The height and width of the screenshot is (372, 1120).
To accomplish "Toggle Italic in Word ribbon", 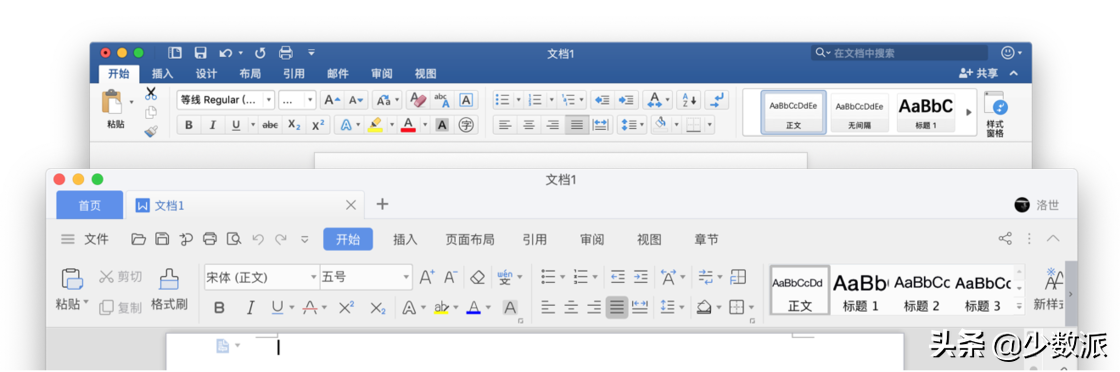I will point(212,125).
